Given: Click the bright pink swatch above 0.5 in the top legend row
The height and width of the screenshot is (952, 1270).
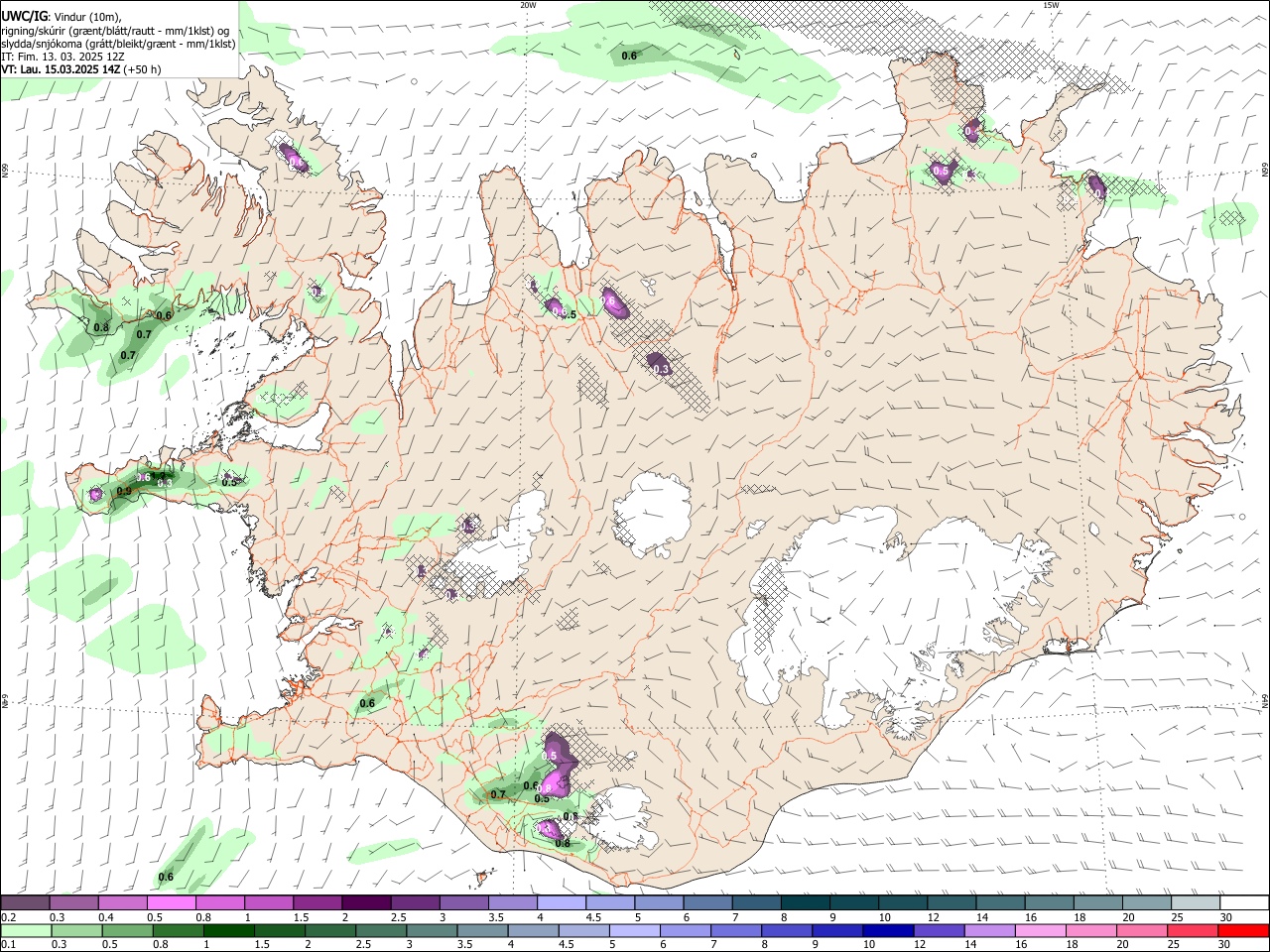Looking at the screenshot, I should (171, 903).
